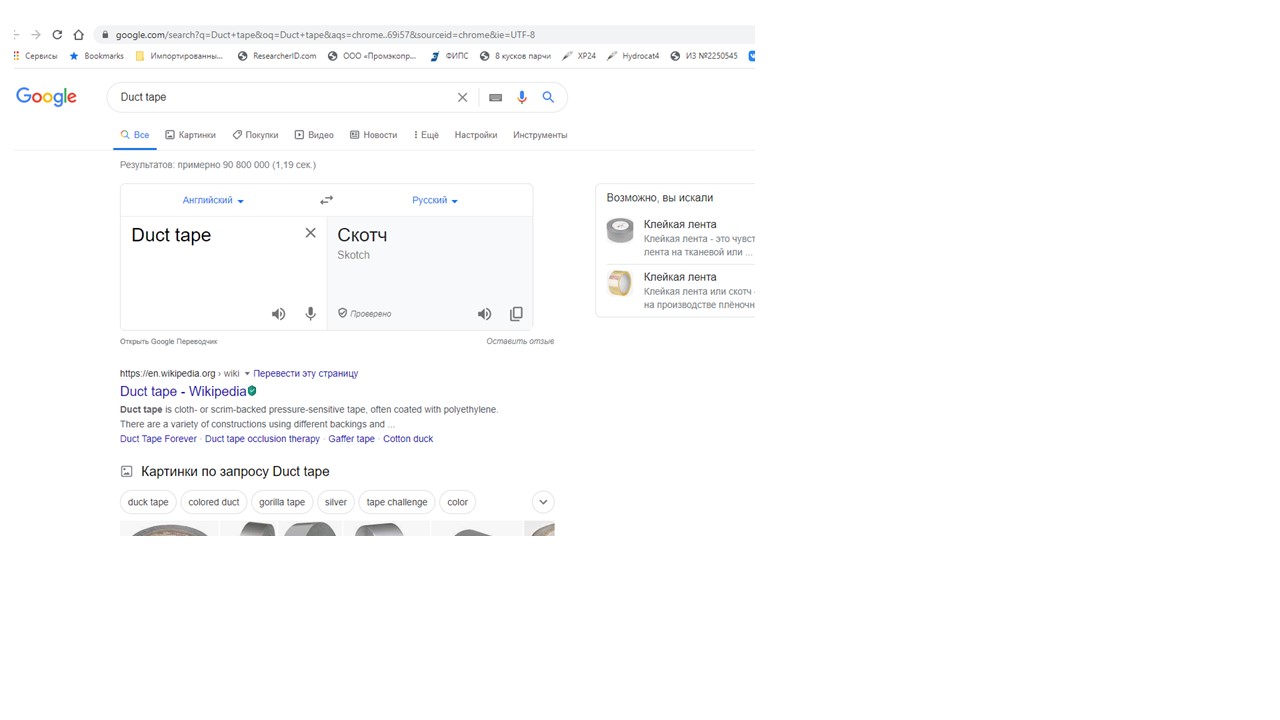This screenshot has width=1280, height=720.
Task: Go forward with the browser arrow
Action: pos(36,35)
